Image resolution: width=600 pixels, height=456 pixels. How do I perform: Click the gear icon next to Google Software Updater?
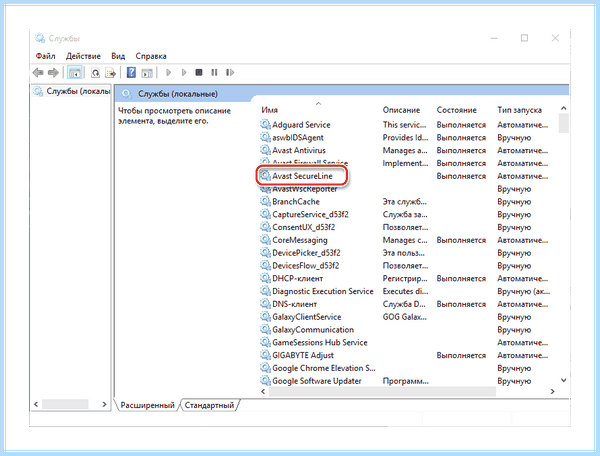tap(265, 381)
